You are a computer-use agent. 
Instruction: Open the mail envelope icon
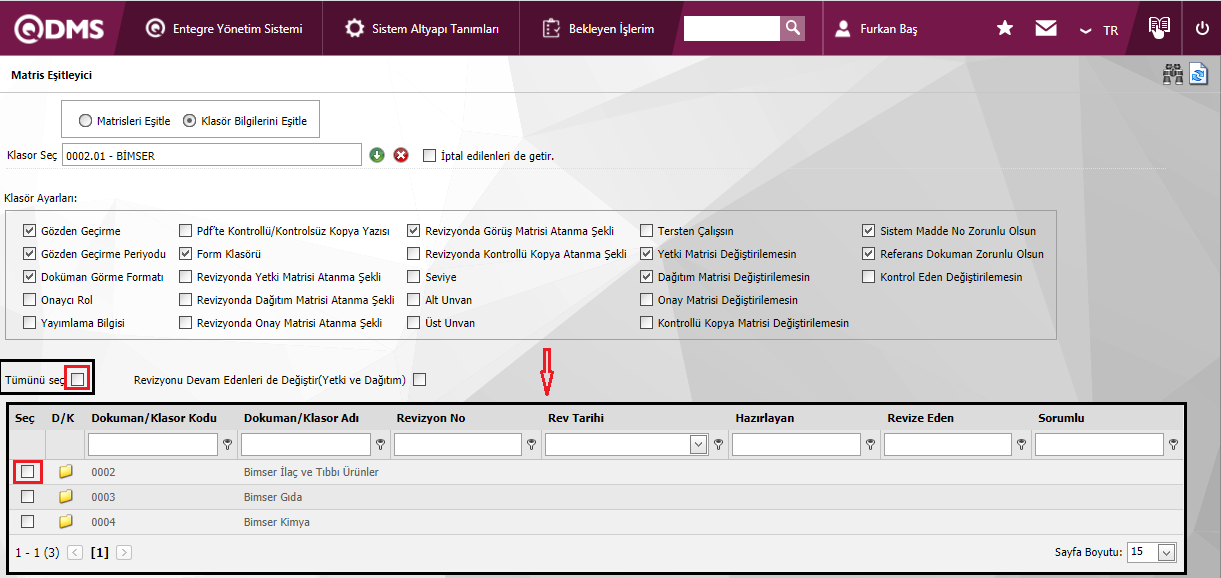click(1046, 28)
